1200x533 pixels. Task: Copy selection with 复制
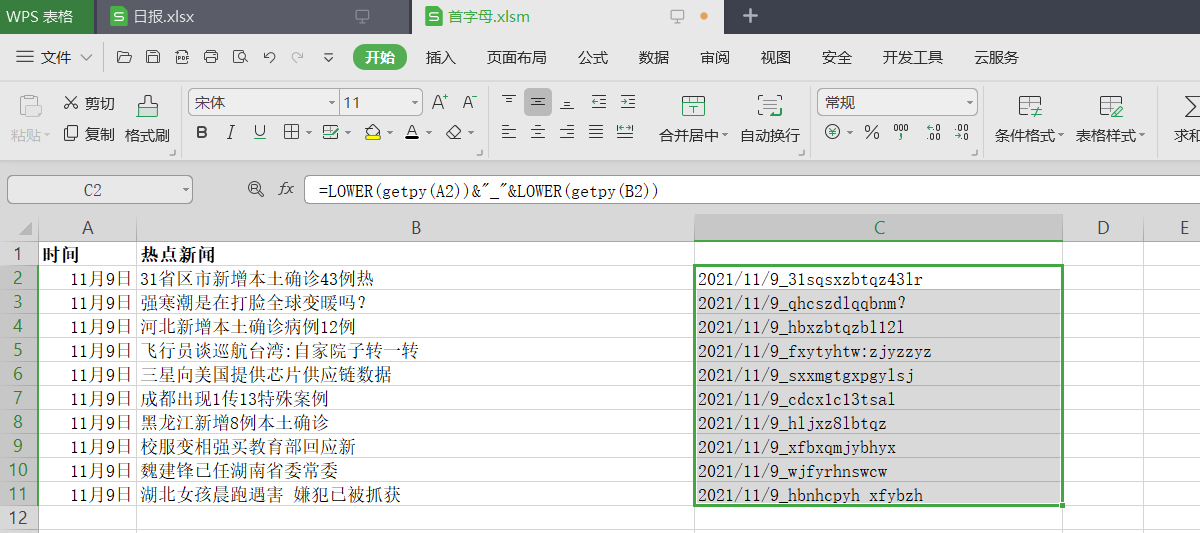click(89, 133)
